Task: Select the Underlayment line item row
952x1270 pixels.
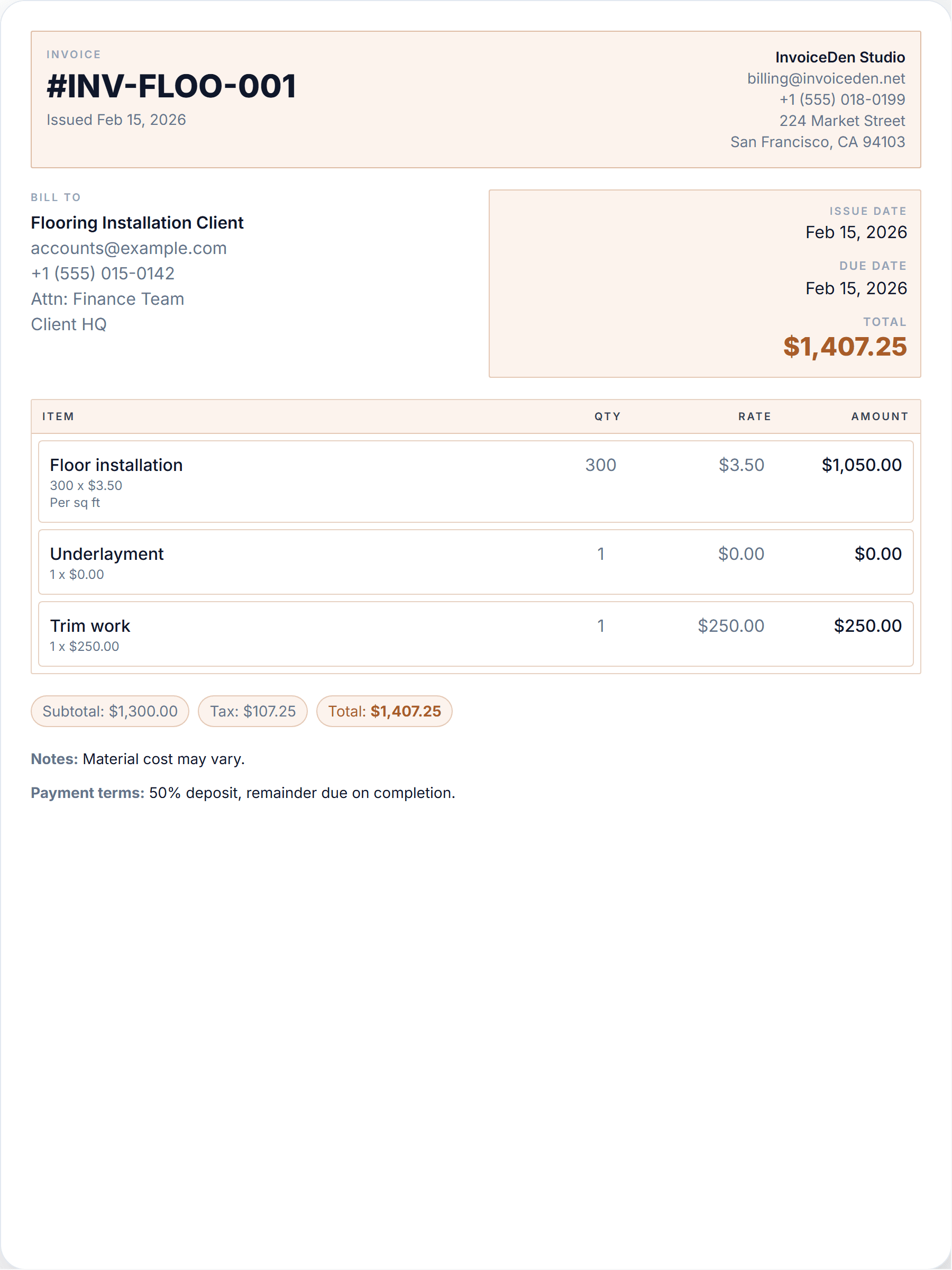Action: point(475,562)
